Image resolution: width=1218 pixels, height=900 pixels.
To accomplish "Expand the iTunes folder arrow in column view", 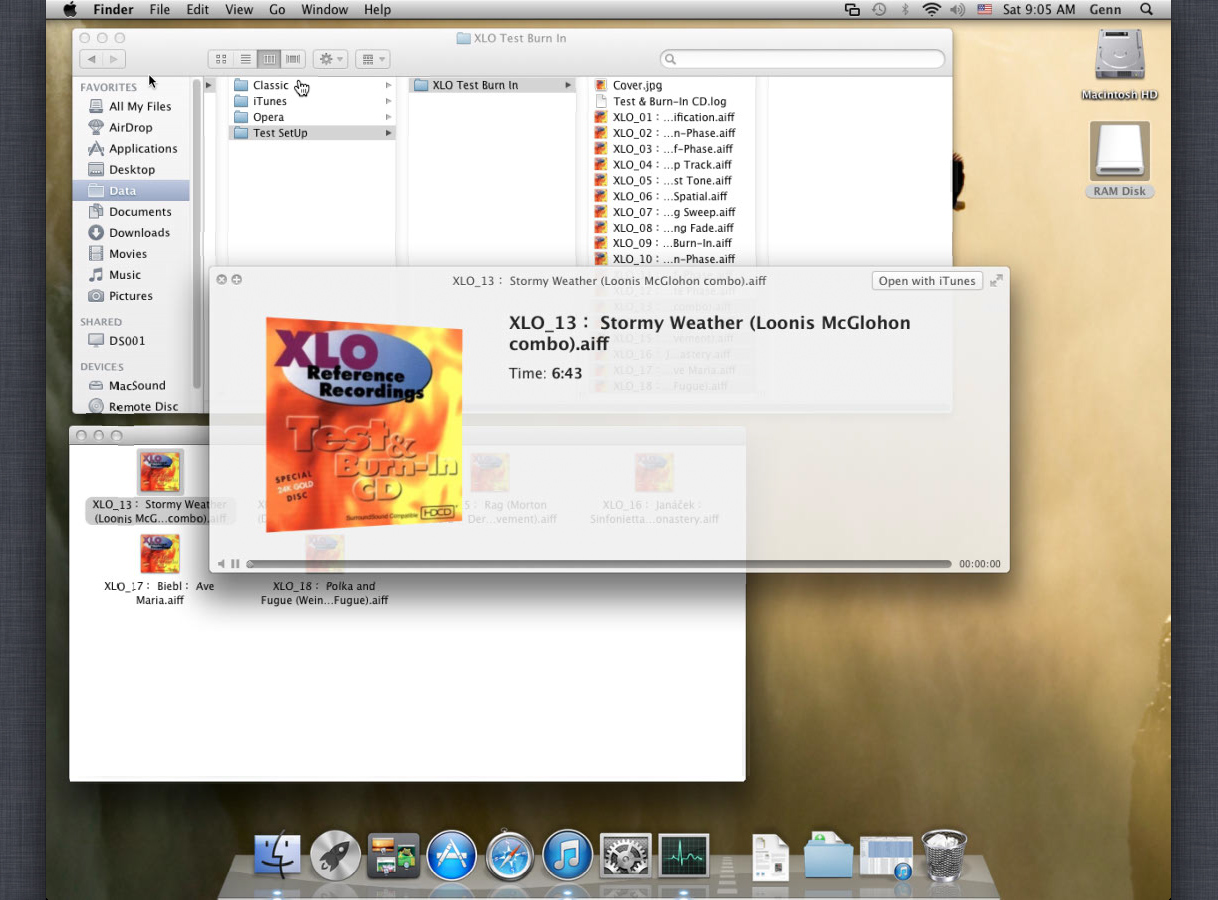I will (x=389, y=101).
